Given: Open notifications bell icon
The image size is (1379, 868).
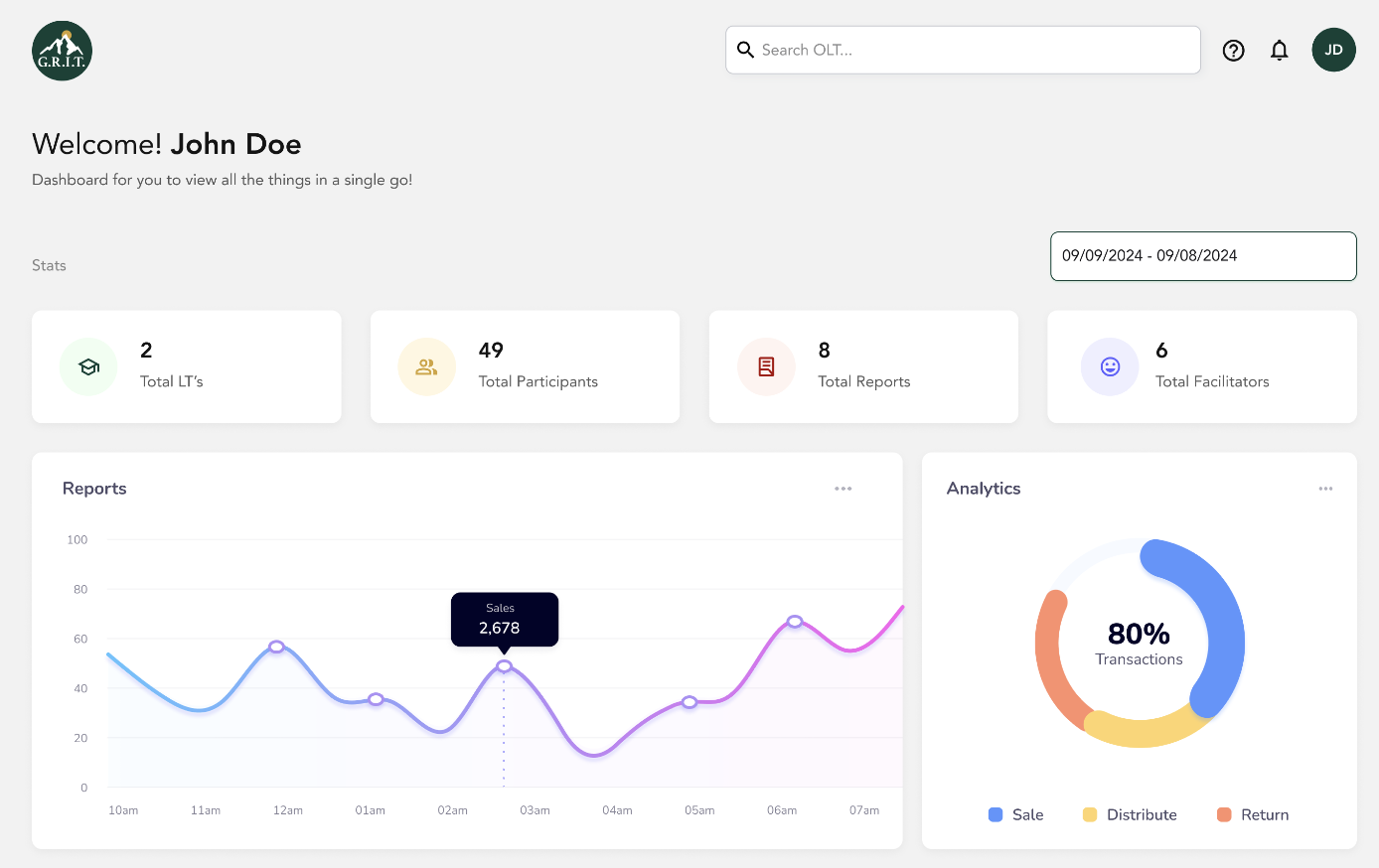Looking at the screenshot, I should tap(1280, 51).
